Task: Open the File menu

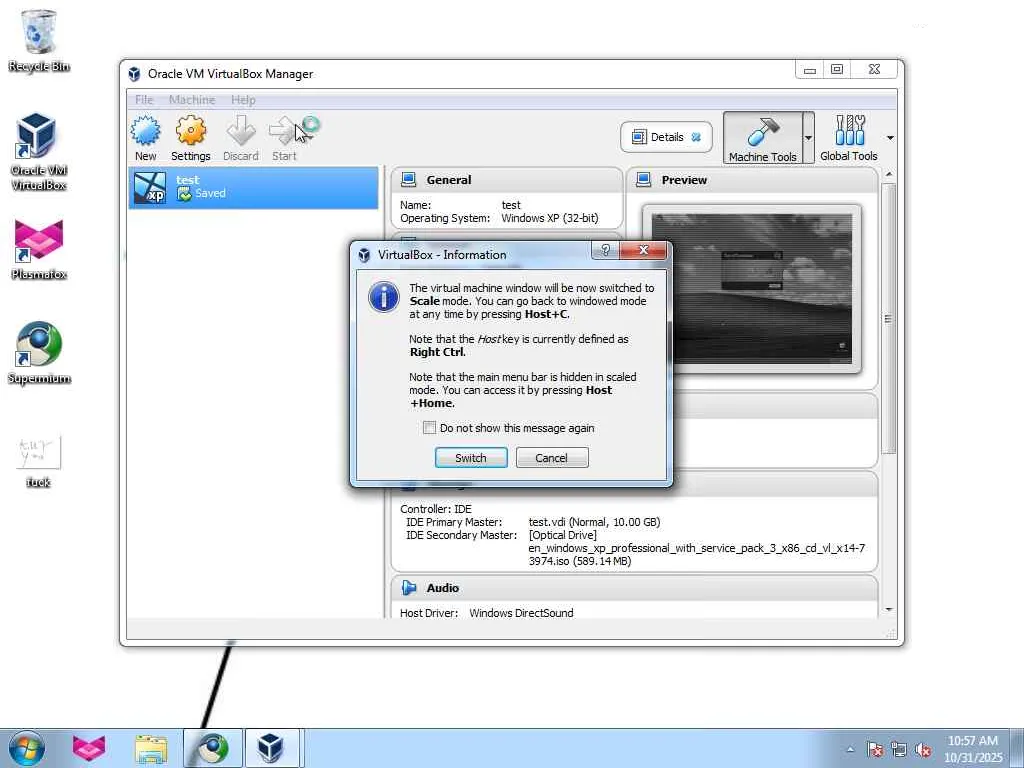Action: click(x=144, y=100)
